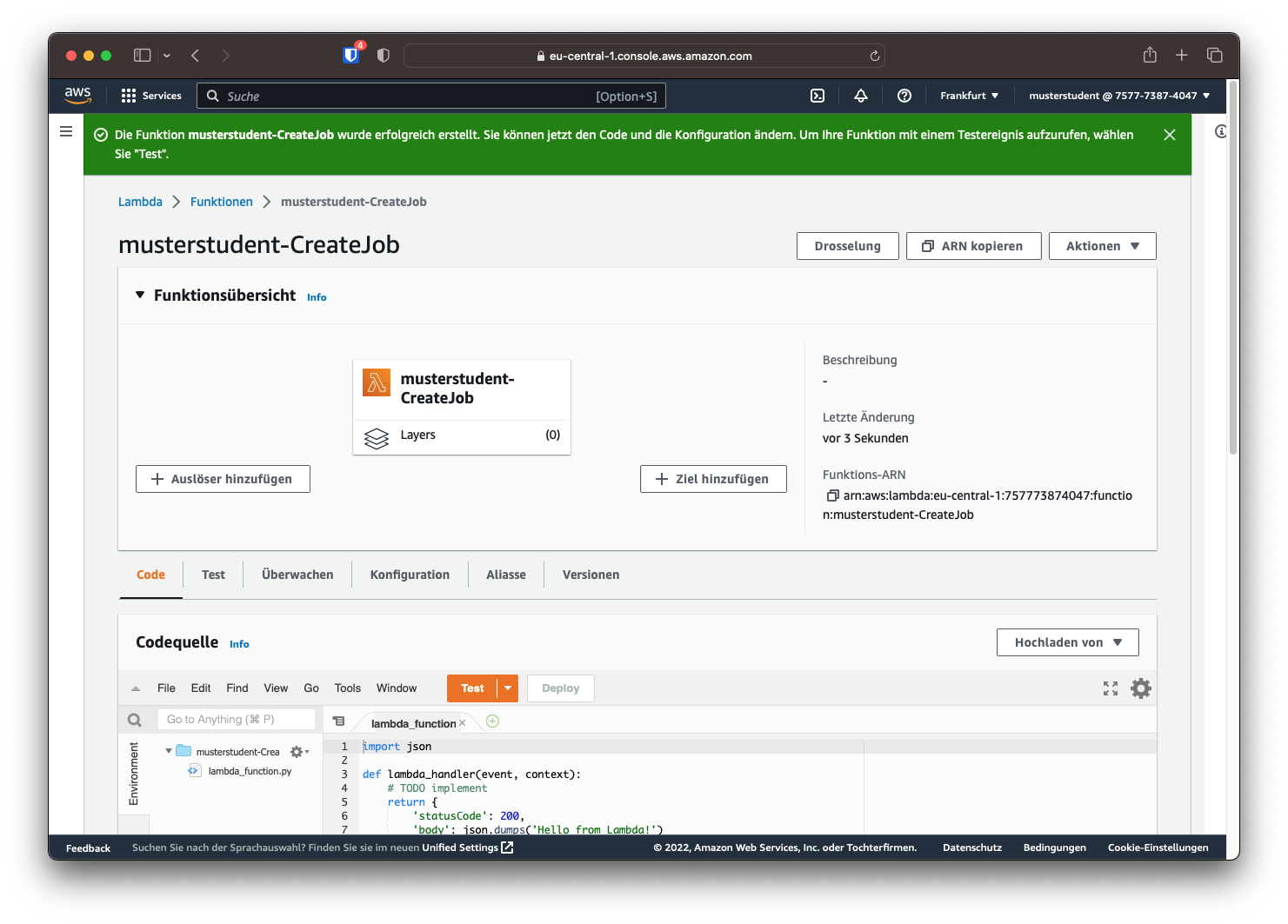Click the Drosselung button
The width and height of the screenshot is (1288, 924).
[848, 246]
